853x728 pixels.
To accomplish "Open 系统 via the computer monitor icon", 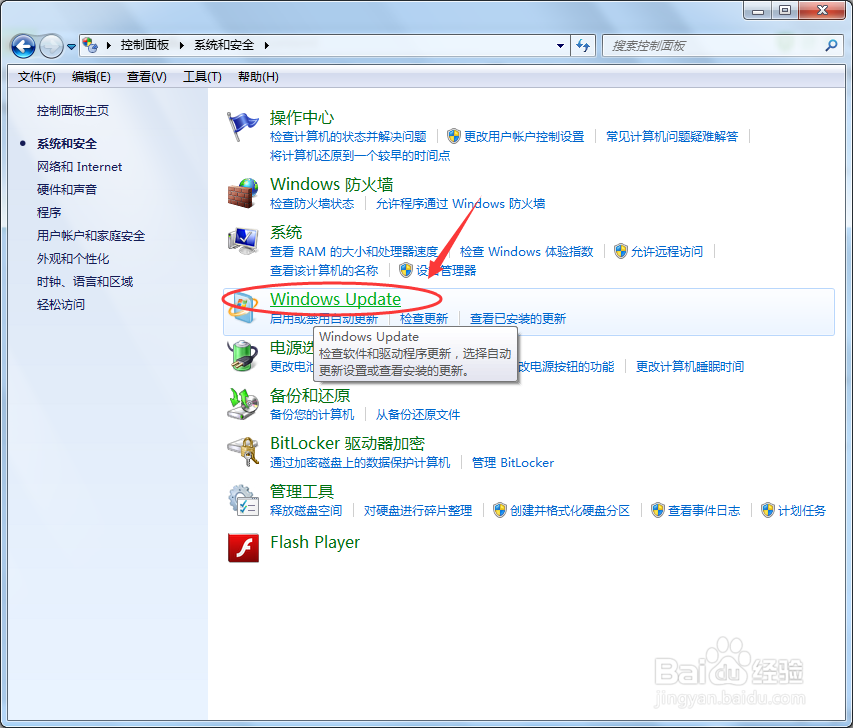I will point(241,241).
